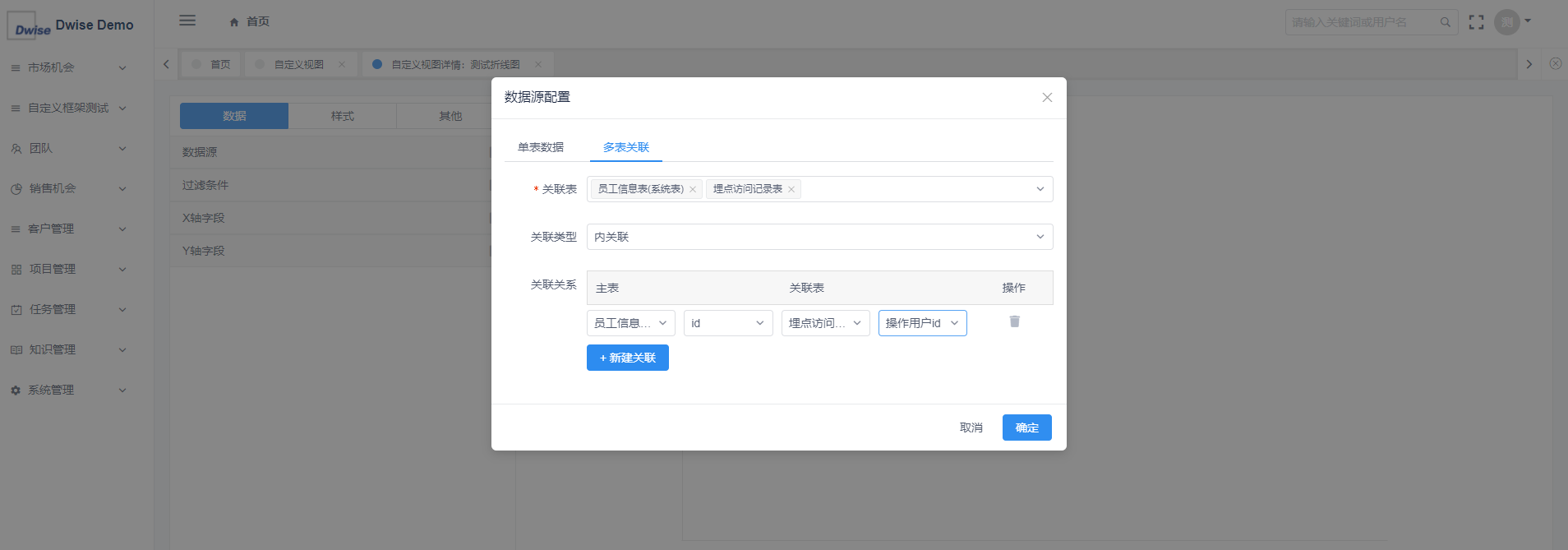Click the X轴字段 row
1568x550 pixels.
point(331,218)
